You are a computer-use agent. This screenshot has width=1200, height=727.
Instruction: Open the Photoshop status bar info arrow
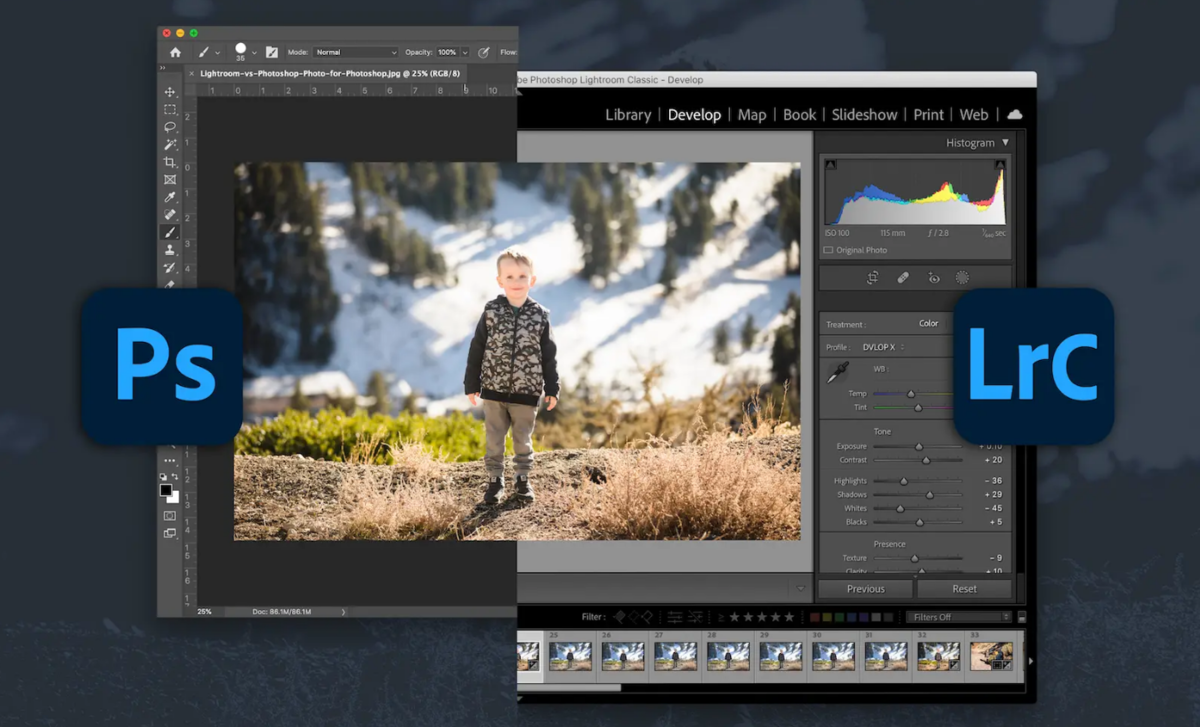coord(343,611)
